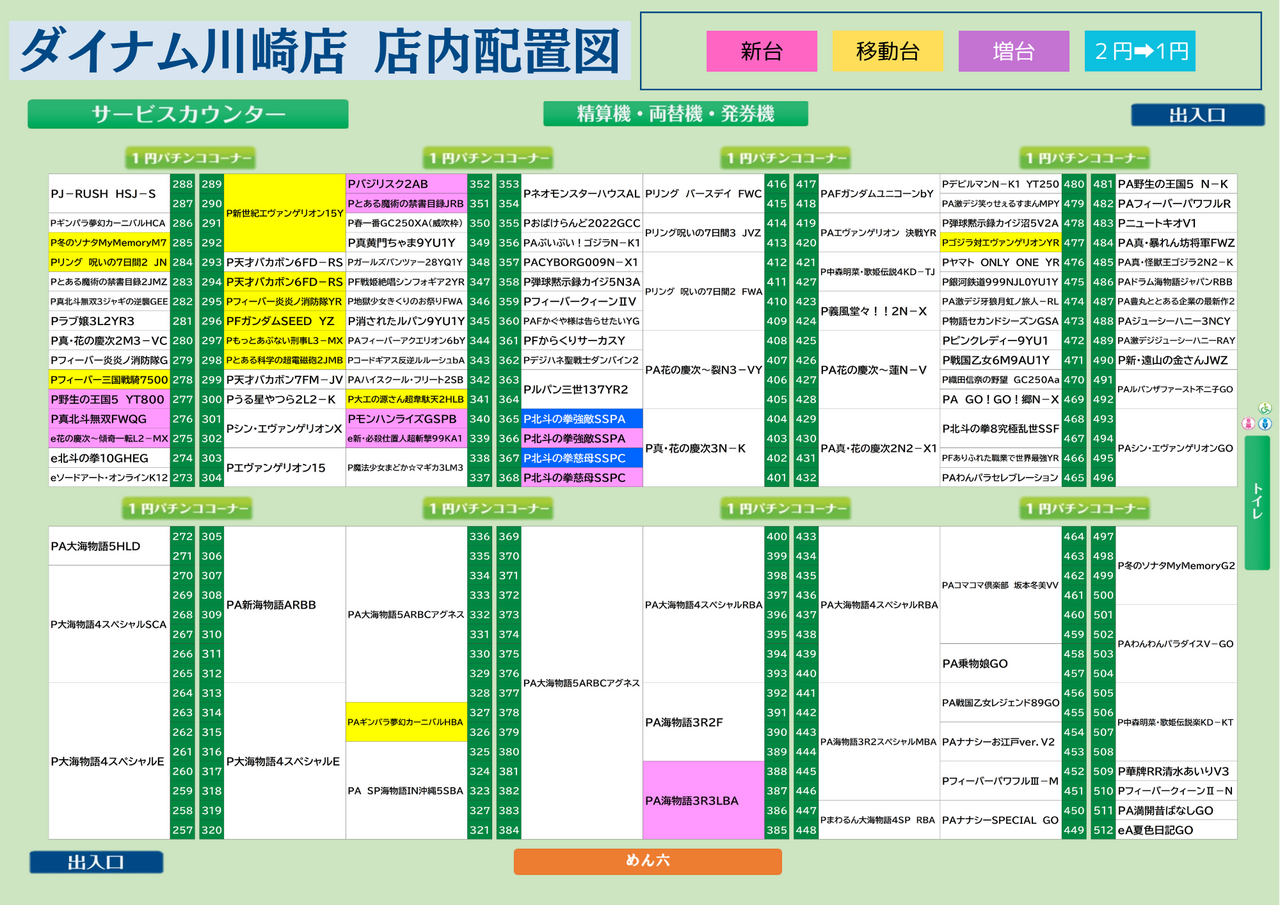This screenshot has width=1280, height=905.
Task: Select the pink 新台 legend swatch
Action: coord(761,52)
